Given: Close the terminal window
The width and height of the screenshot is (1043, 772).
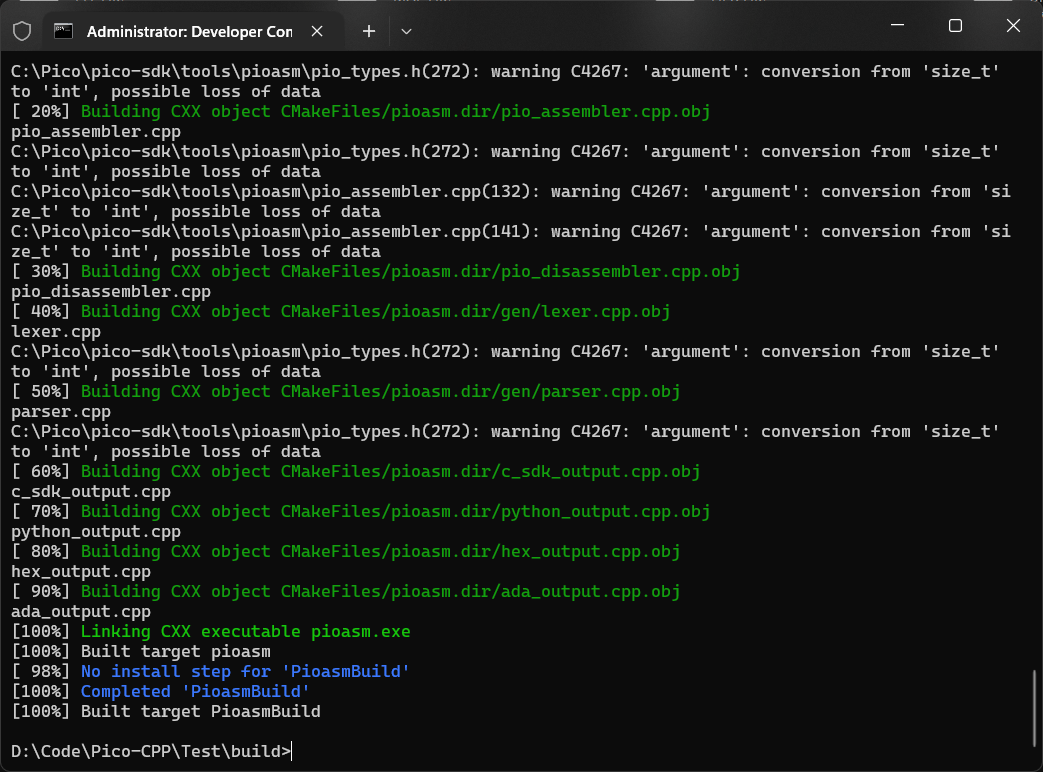Looking at the screenshot, I should 1013,25.
